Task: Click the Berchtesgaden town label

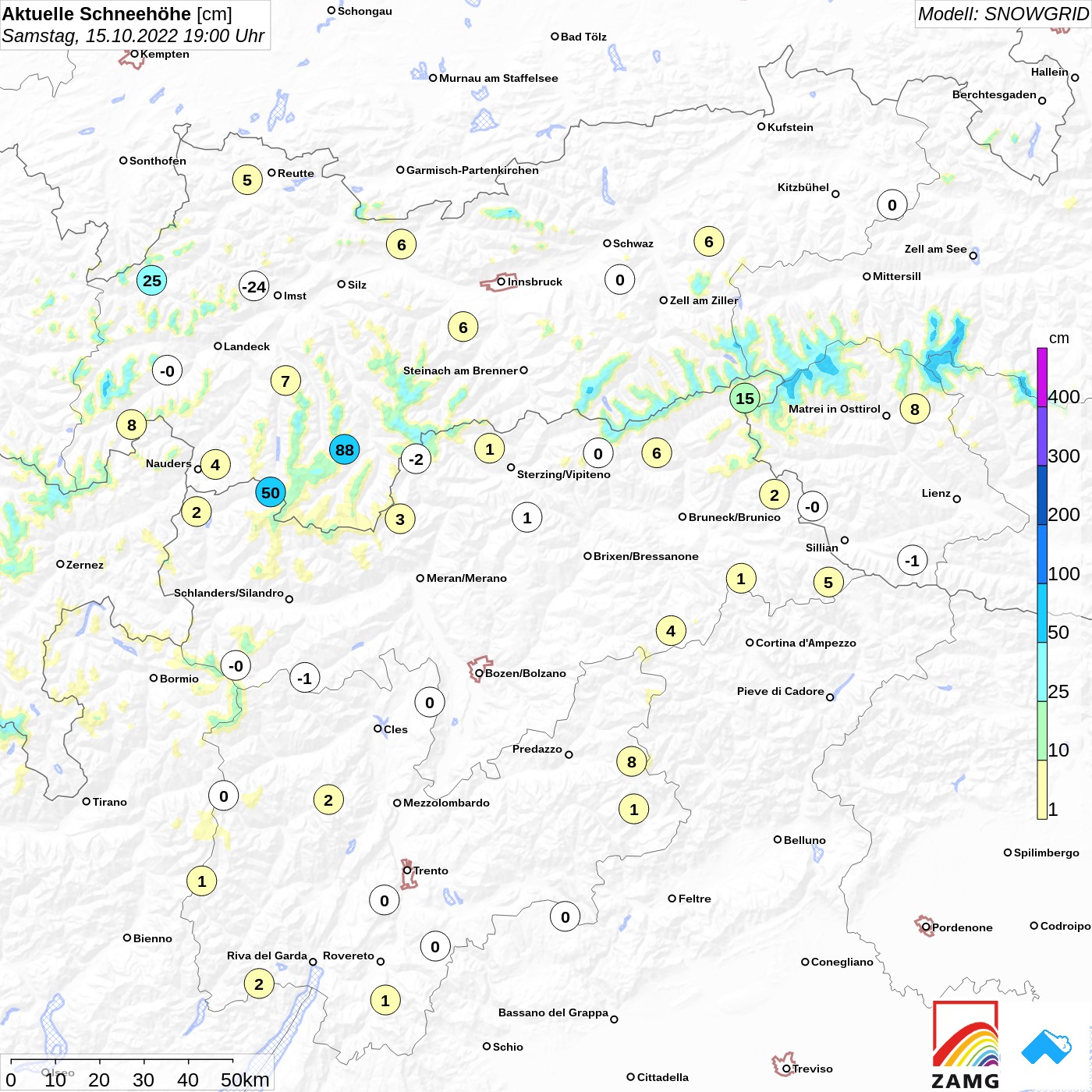Action: (994, 94)
